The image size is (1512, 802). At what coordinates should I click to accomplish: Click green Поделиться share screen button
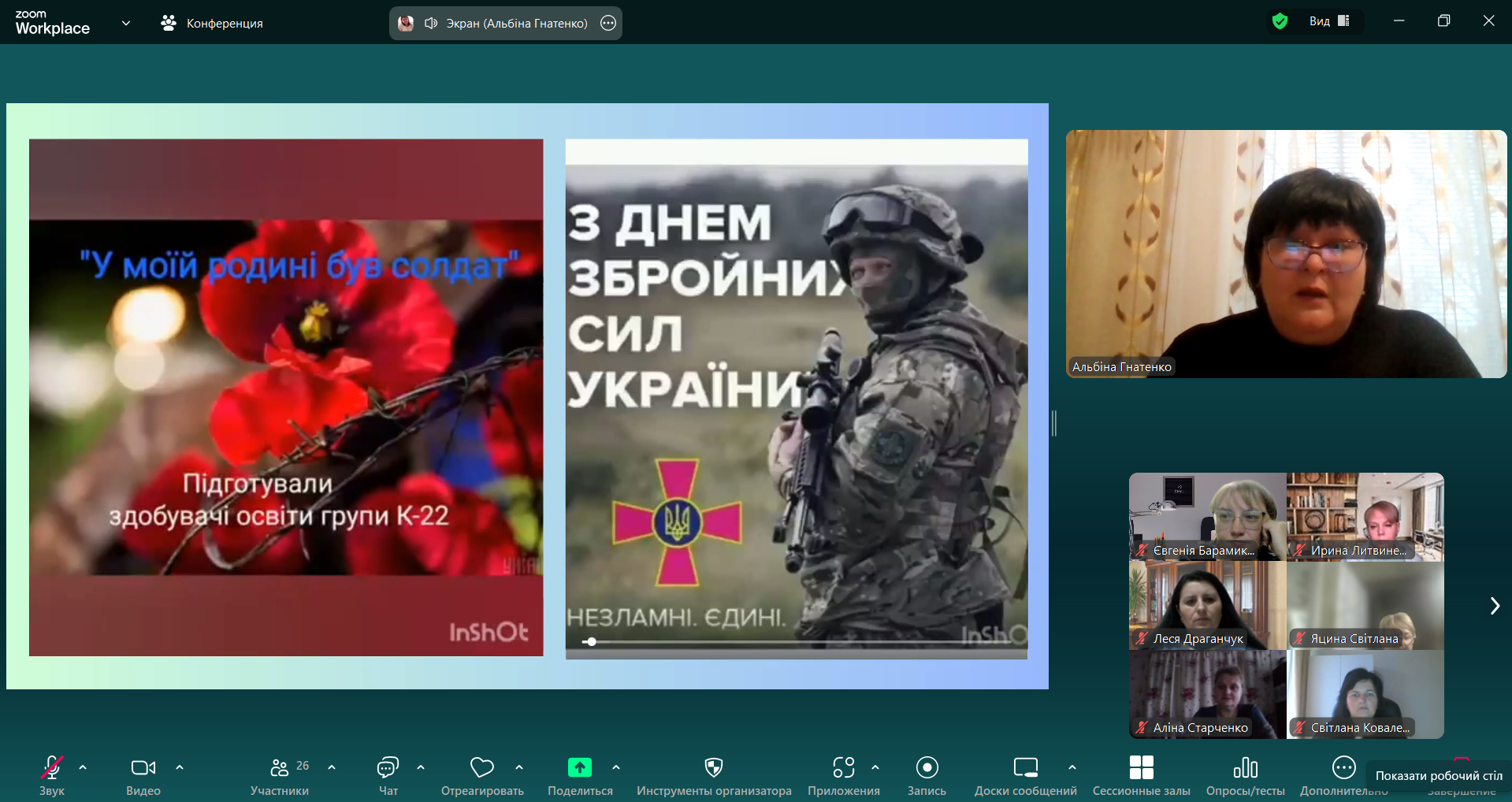580,767
